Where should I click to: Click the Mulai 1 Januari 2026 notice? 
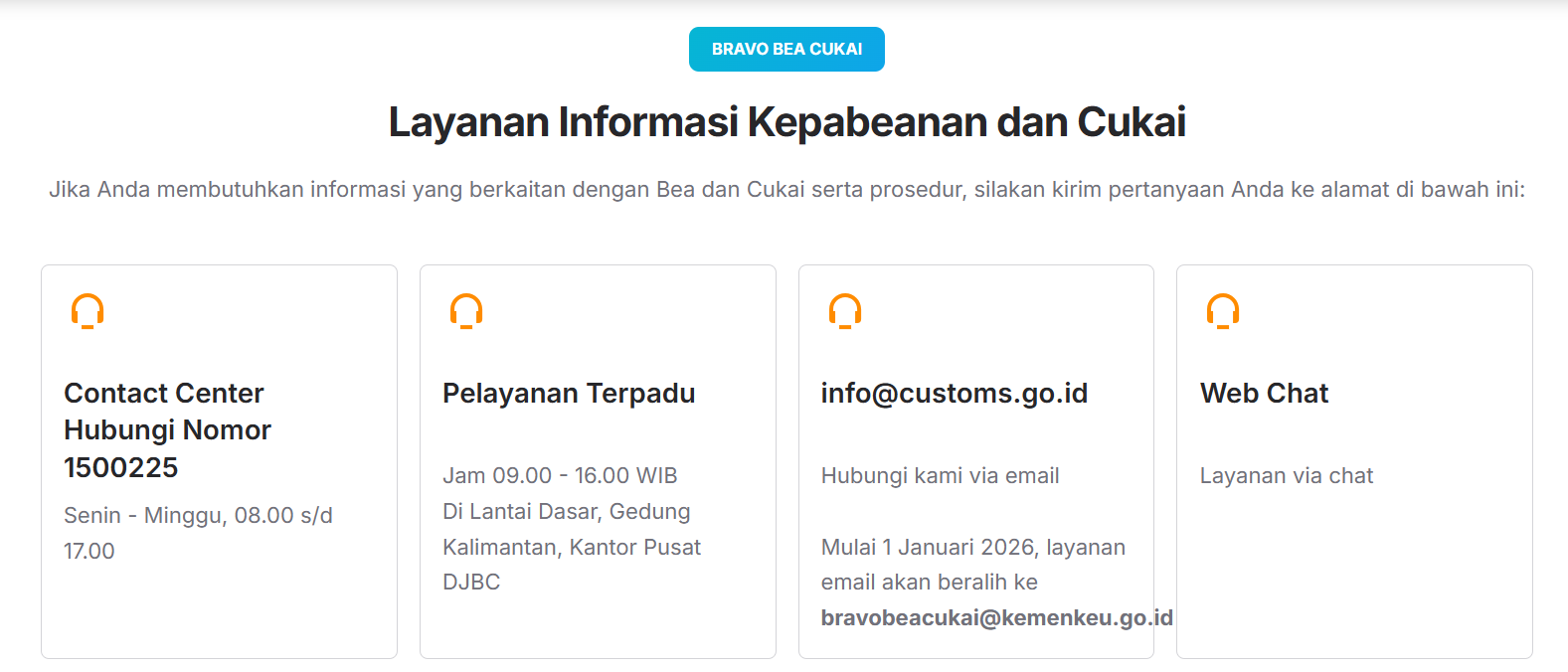click(x=972, y=548)
